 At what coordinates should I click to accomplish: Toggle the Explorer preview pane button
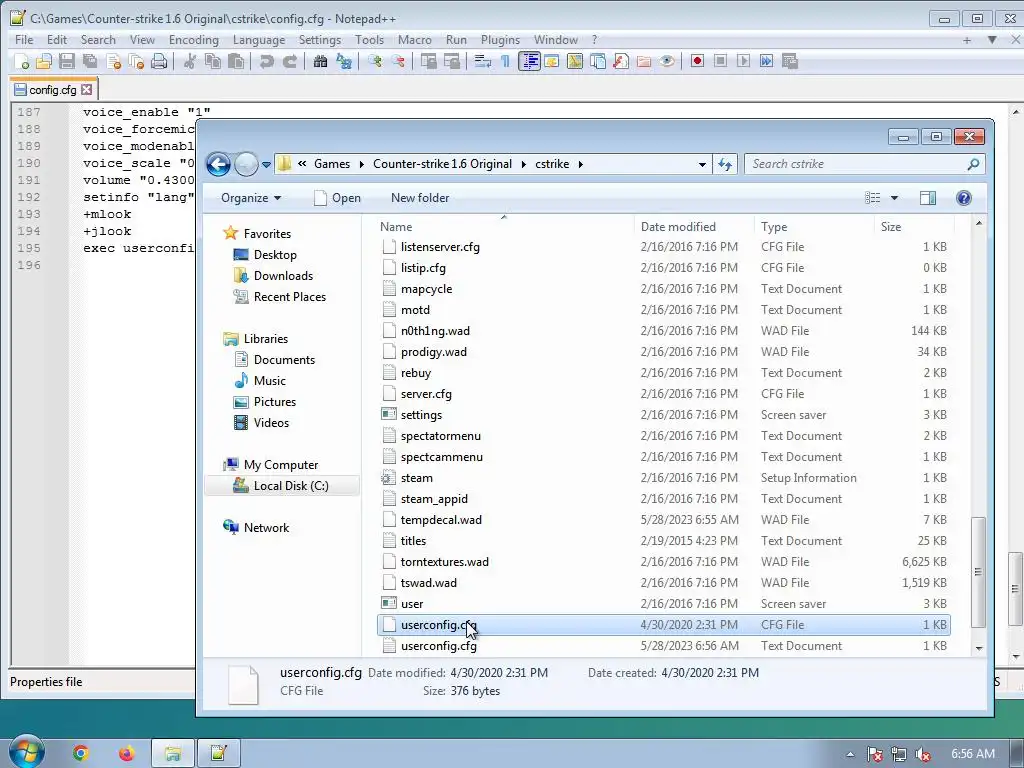point(927,198)
